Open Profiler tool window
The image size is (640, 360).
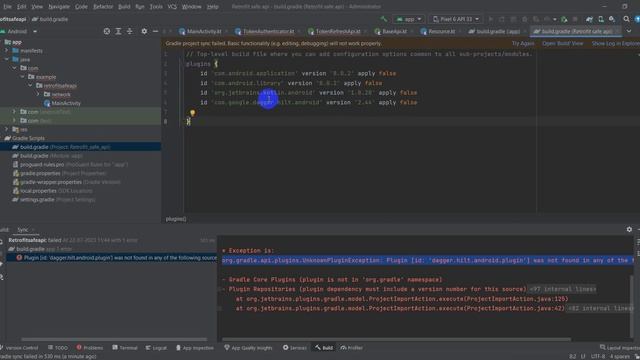(x=351, y=348)
